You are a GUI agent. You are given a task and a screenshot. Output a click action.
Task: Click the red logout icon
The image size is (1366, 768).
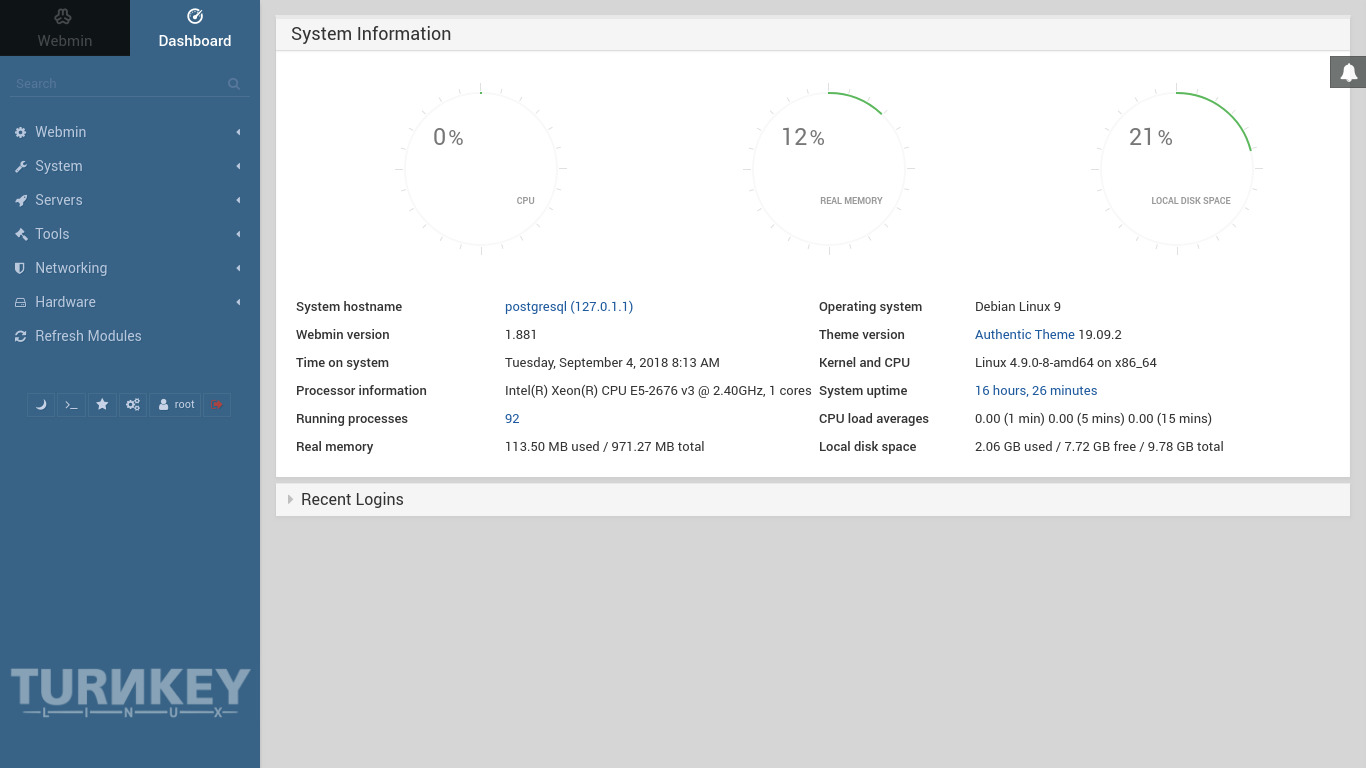coord(217,405)
